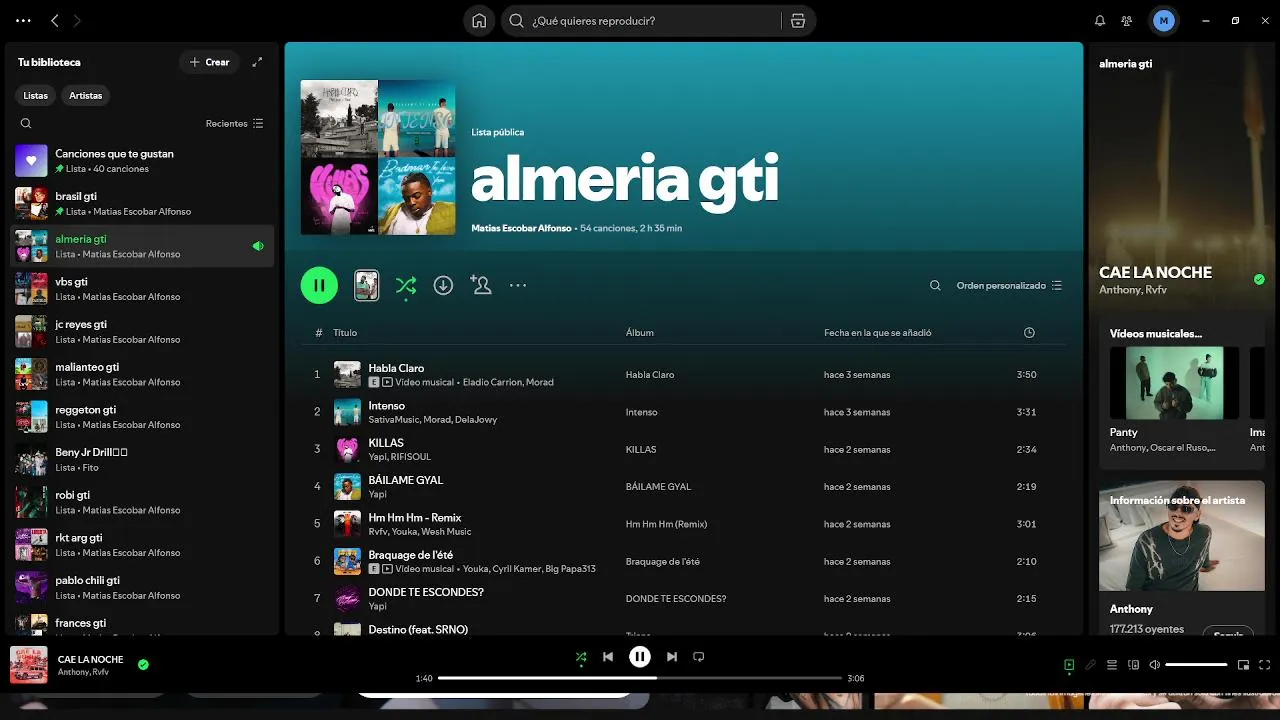Open the KILLAS album link

tap(641, 449)
